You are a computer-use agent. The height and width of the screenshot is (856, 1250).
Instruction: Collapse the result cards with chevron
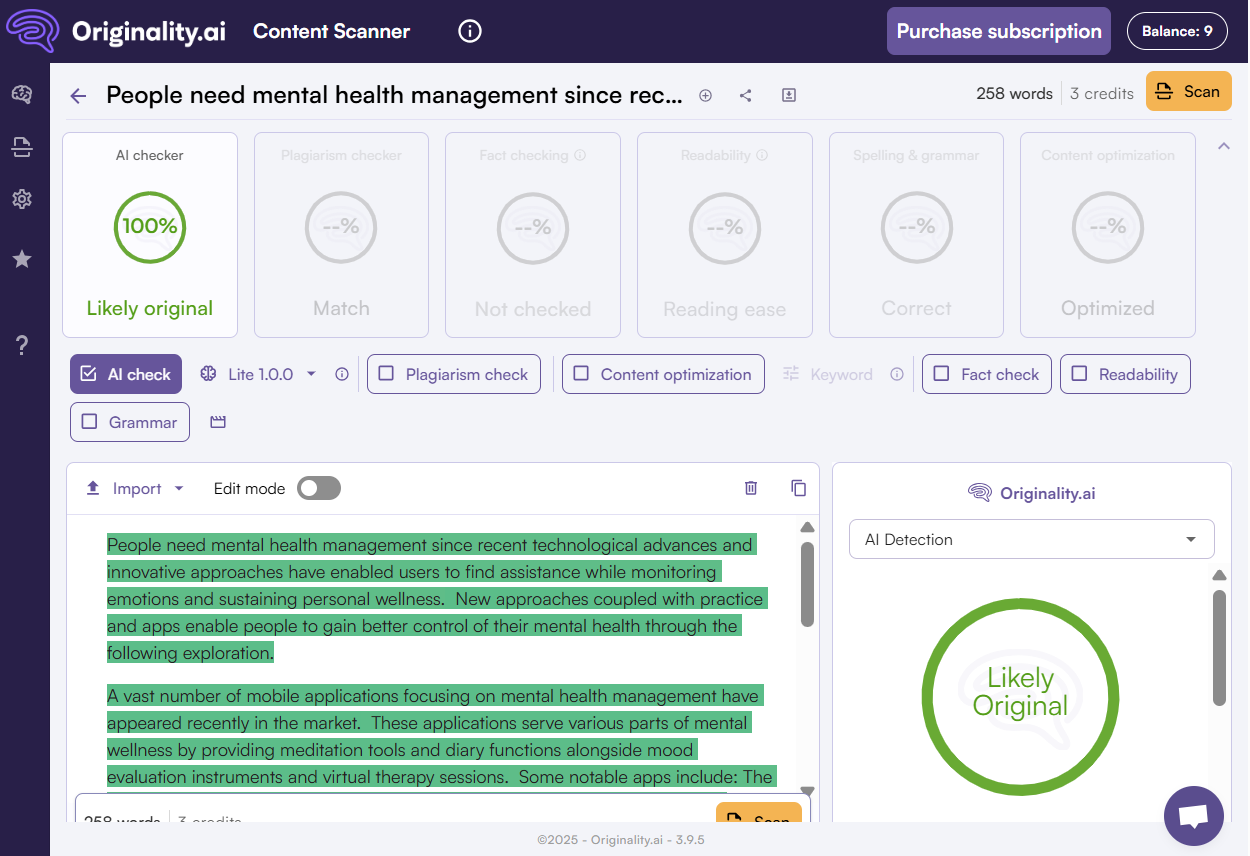[1223, 146]
